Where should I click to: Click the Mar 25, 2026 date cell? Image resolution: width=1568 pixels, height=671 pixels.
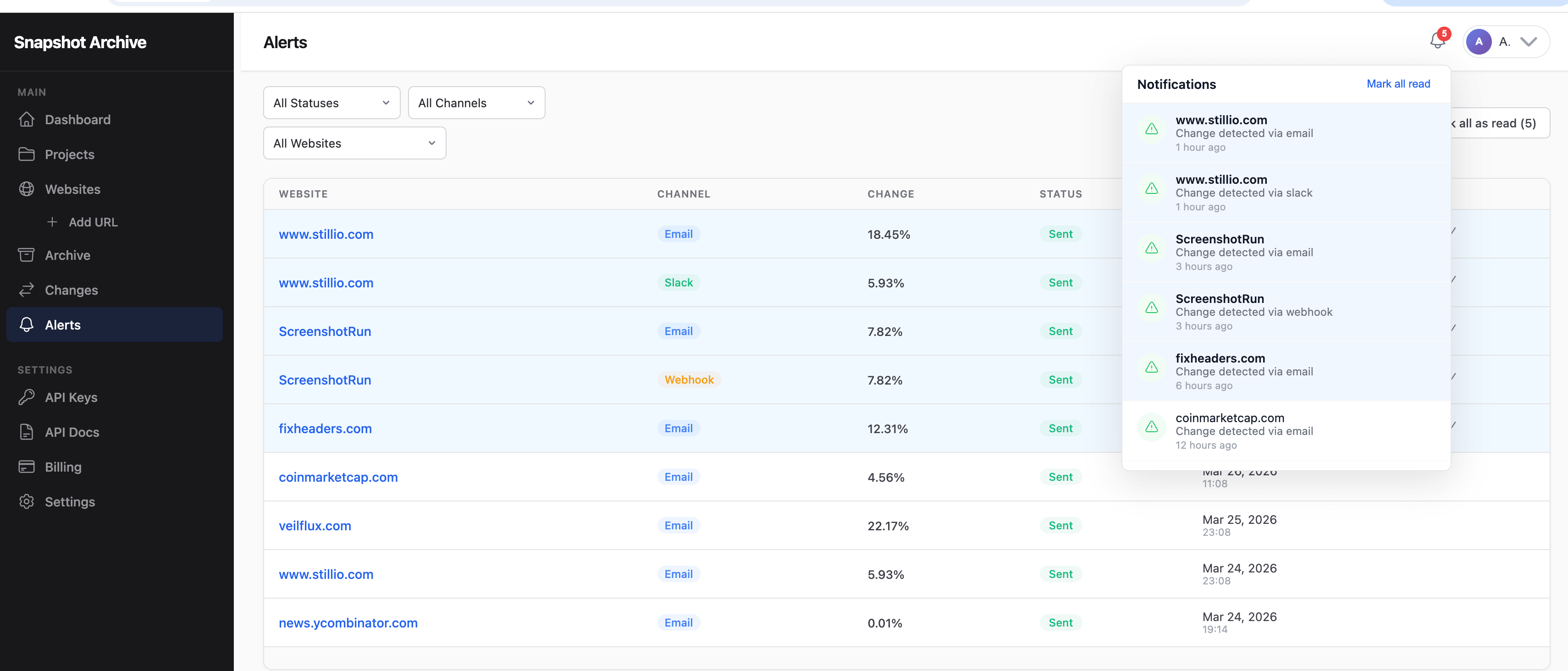coord(1239,525)
